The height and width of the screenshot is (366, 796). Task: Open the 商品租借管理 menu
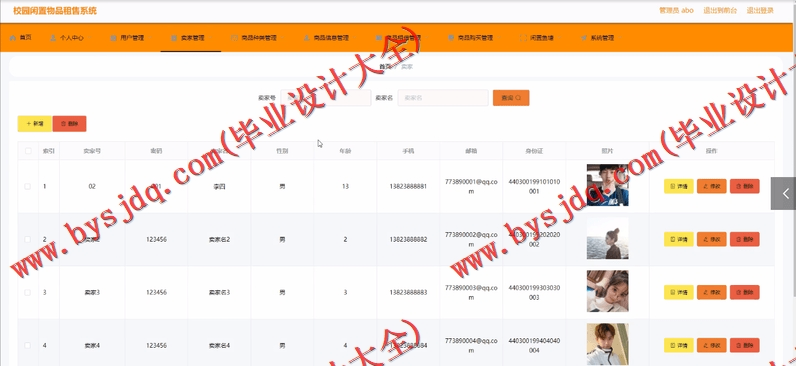click(401, 38)
